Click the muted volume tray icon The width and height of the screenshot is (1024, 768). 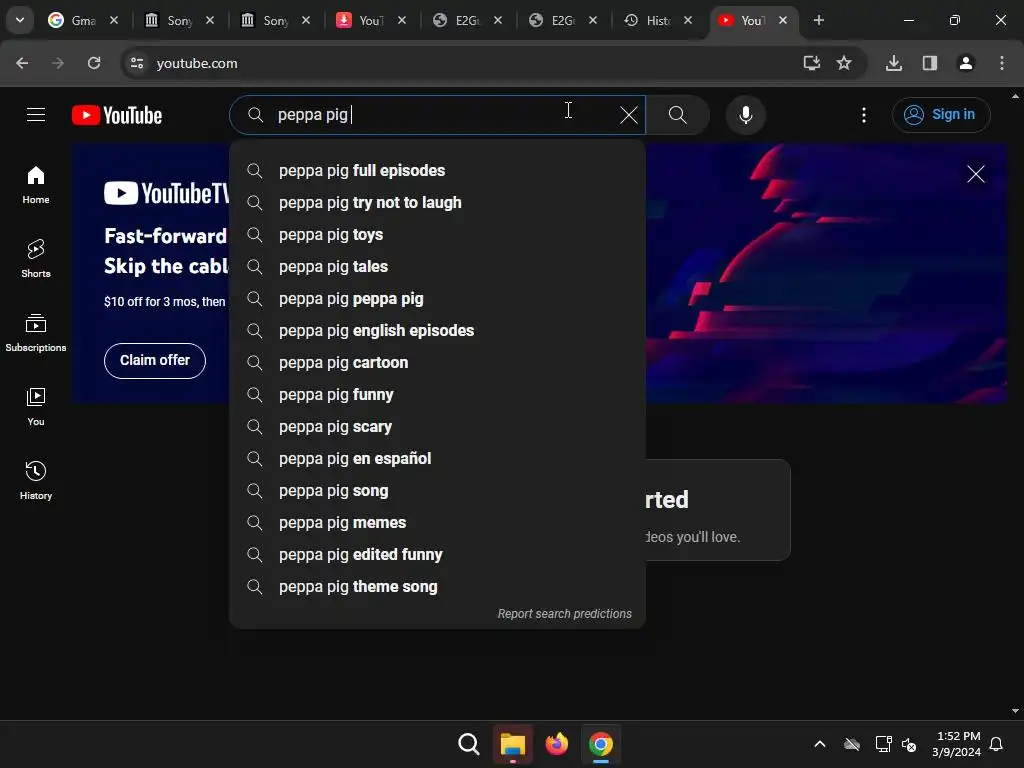click(908, 744)
